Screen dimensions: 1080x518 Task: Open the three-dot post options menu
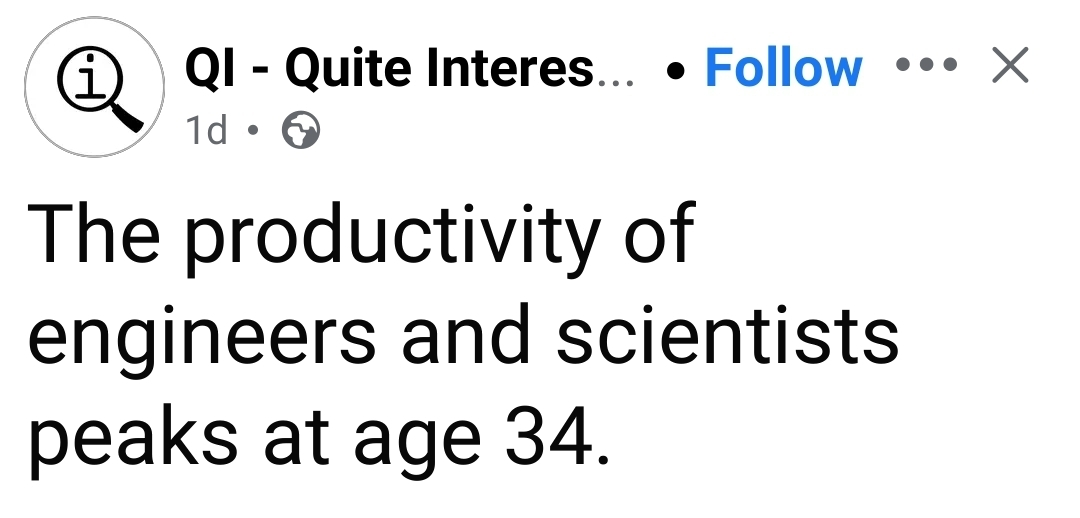(927, 66)
